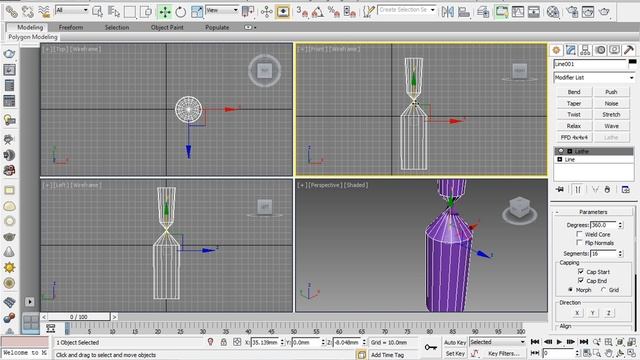This screenshot has height=360, width=640.
Task: Set lathe Direction to Y axis
Action: (x=593, y=313)
